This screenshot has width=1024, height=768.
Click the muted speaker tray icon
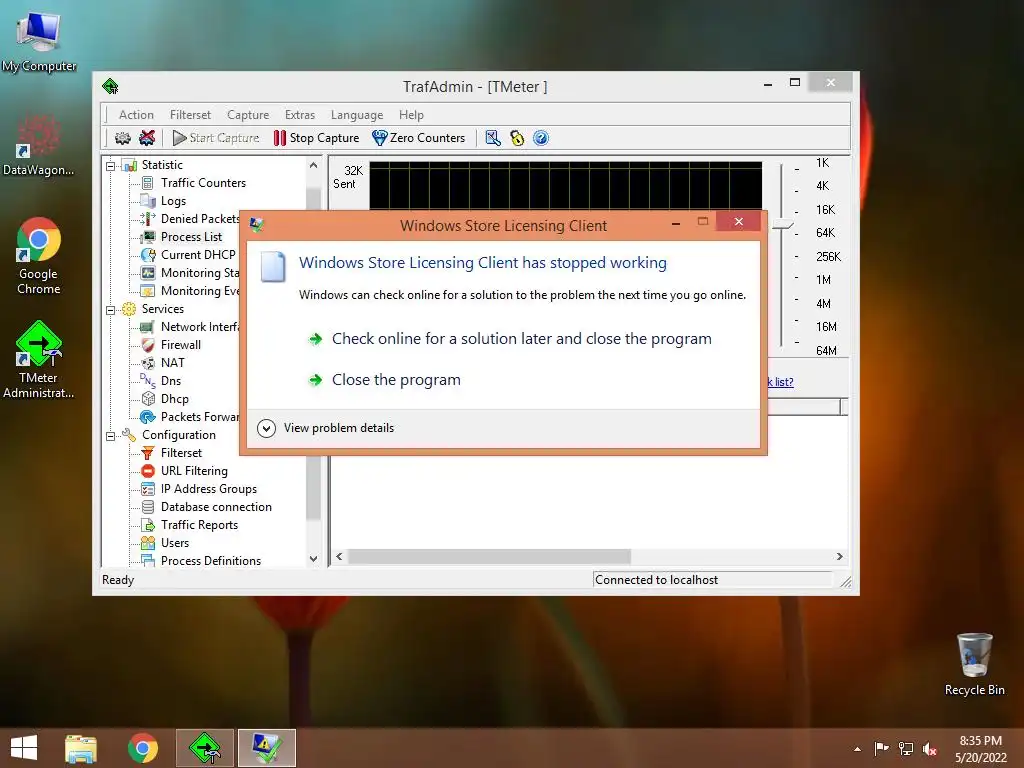click(930, 749)
